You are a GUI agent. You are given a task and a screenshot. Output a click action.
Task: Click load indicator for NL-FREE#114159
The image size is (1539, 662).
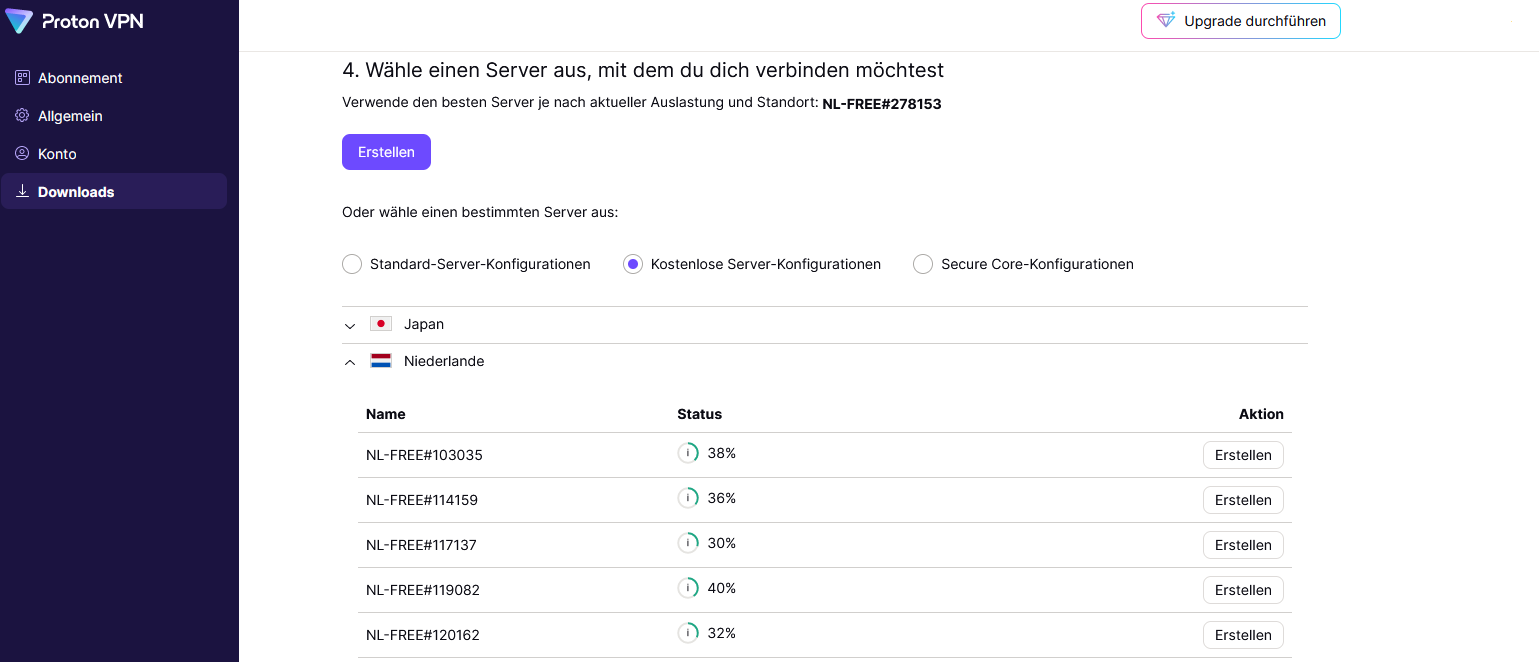(688, 498)
